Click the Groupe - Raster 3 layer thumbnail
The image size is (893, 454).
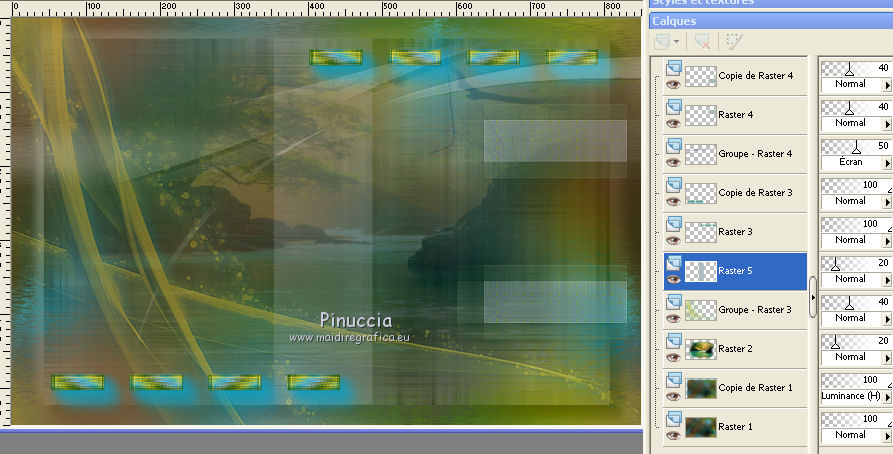(x=701, y=310)
